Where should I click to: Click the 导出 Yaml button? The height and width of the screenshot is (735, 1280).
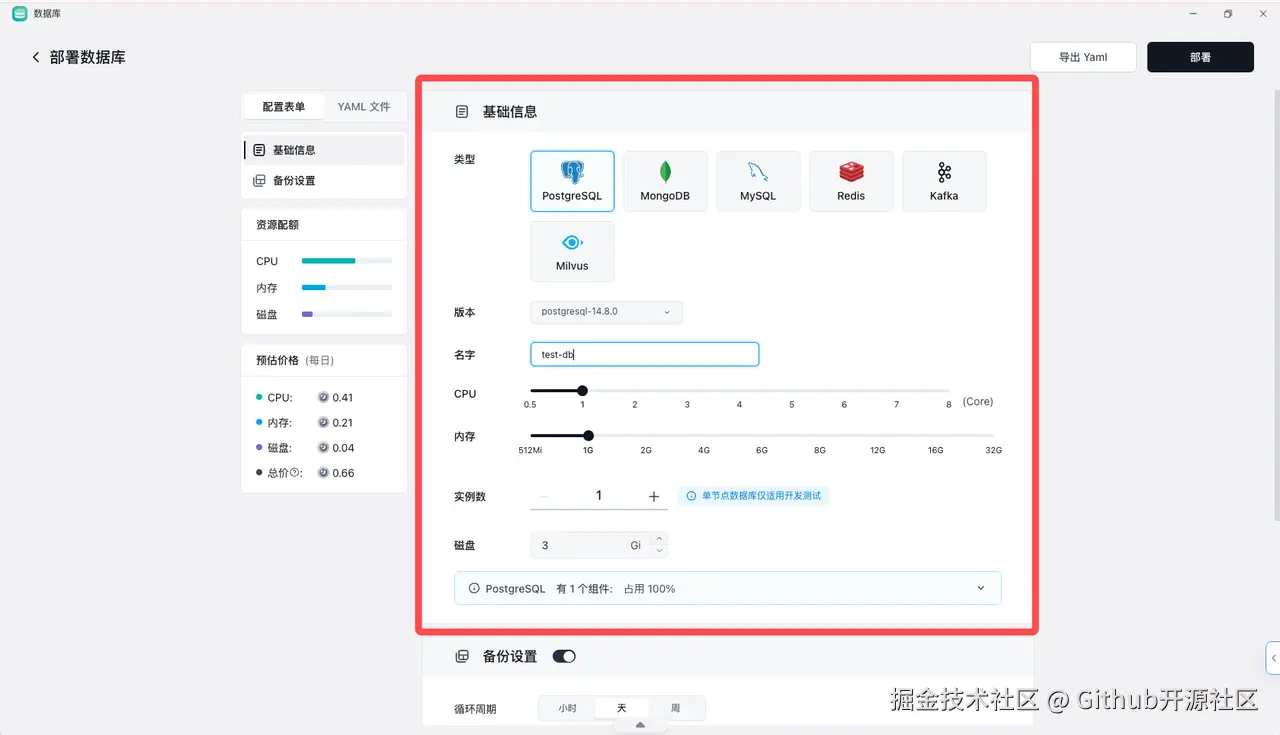[x=1083, y=57]
